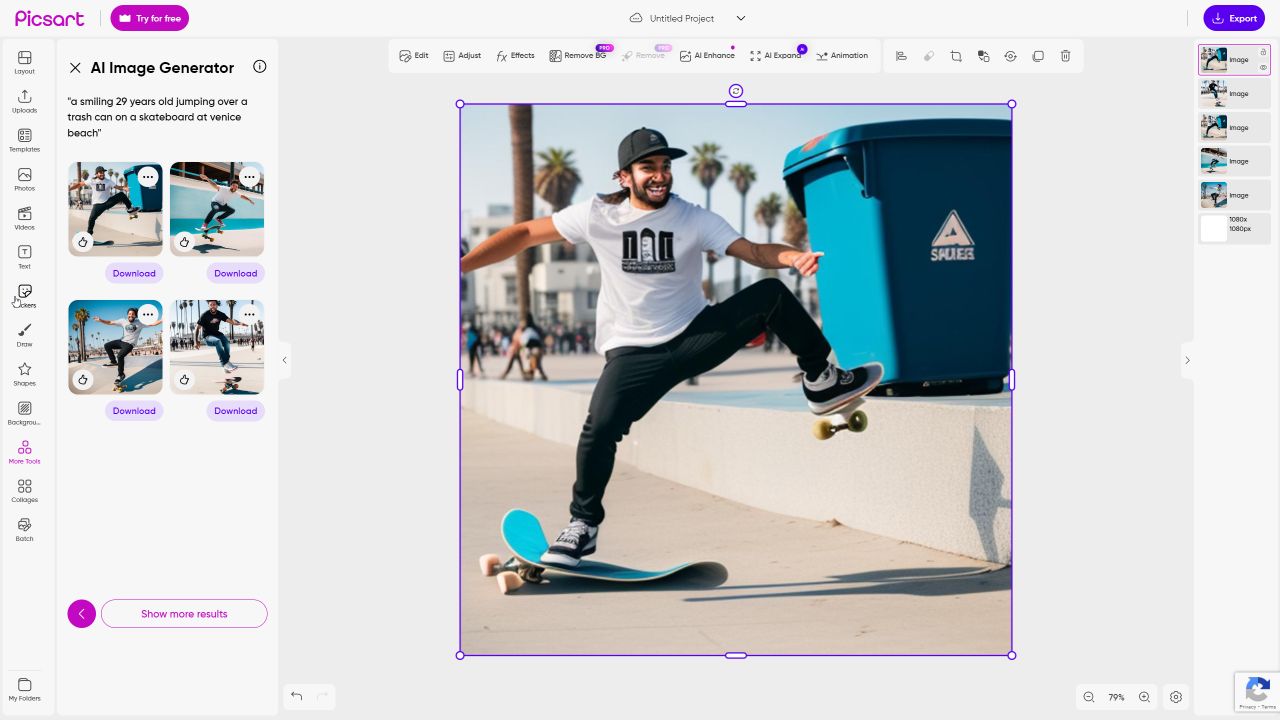
Task: Click the align icon in the top toolbar
Action: pos(901,56)
